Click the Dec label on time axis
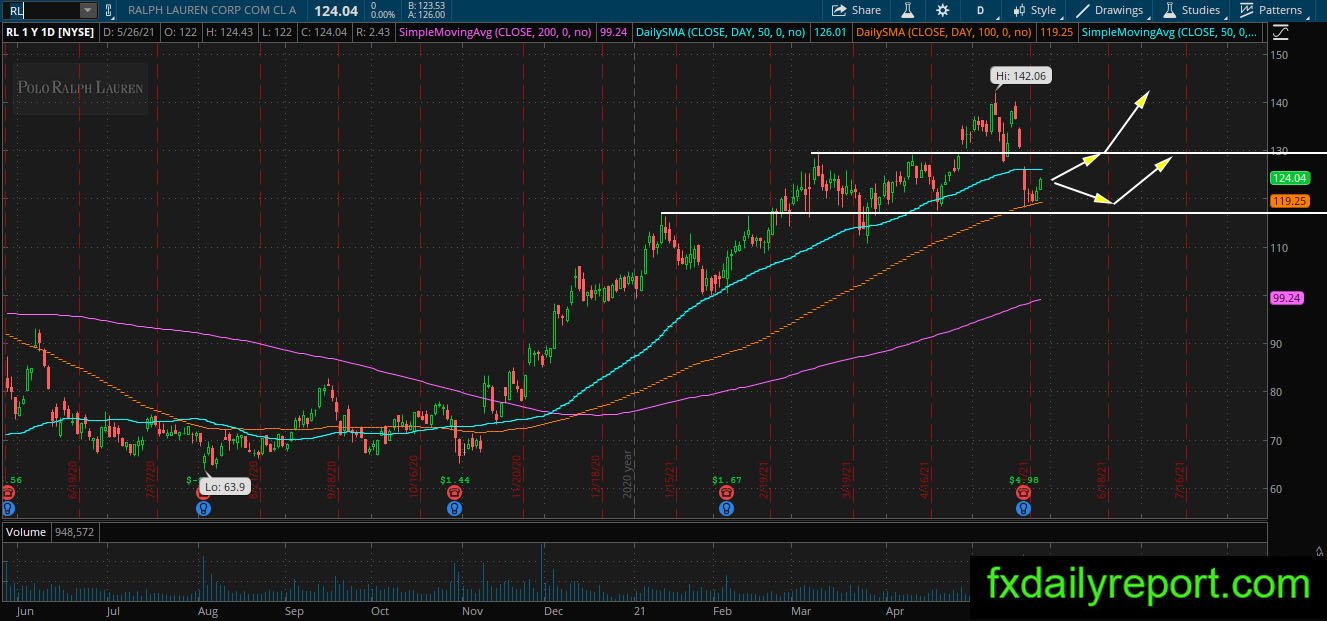This screenshot has width=1327, height=621. [553, 609]
